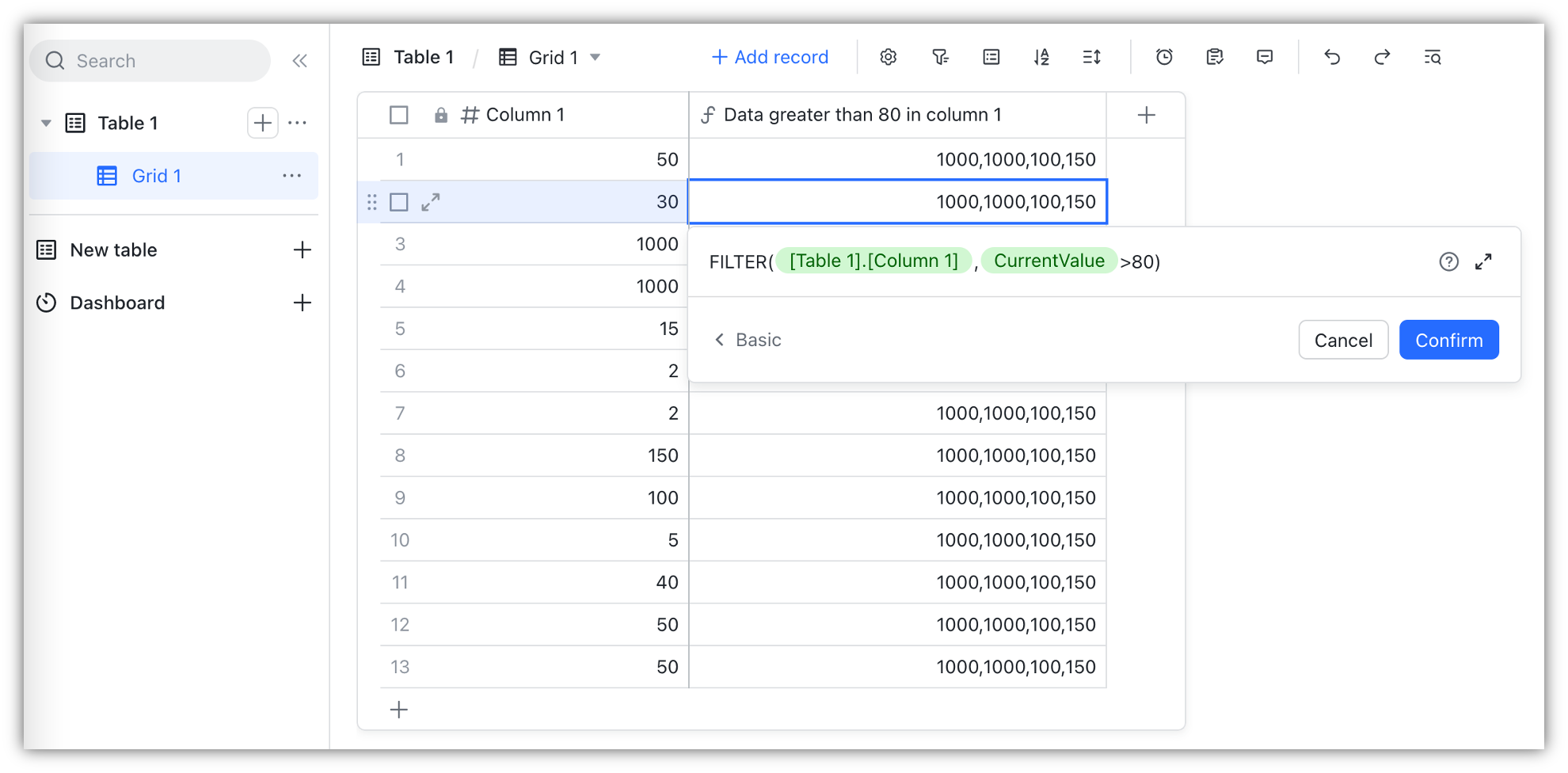Open the reminder alarm clock icon

[1164, 57]
